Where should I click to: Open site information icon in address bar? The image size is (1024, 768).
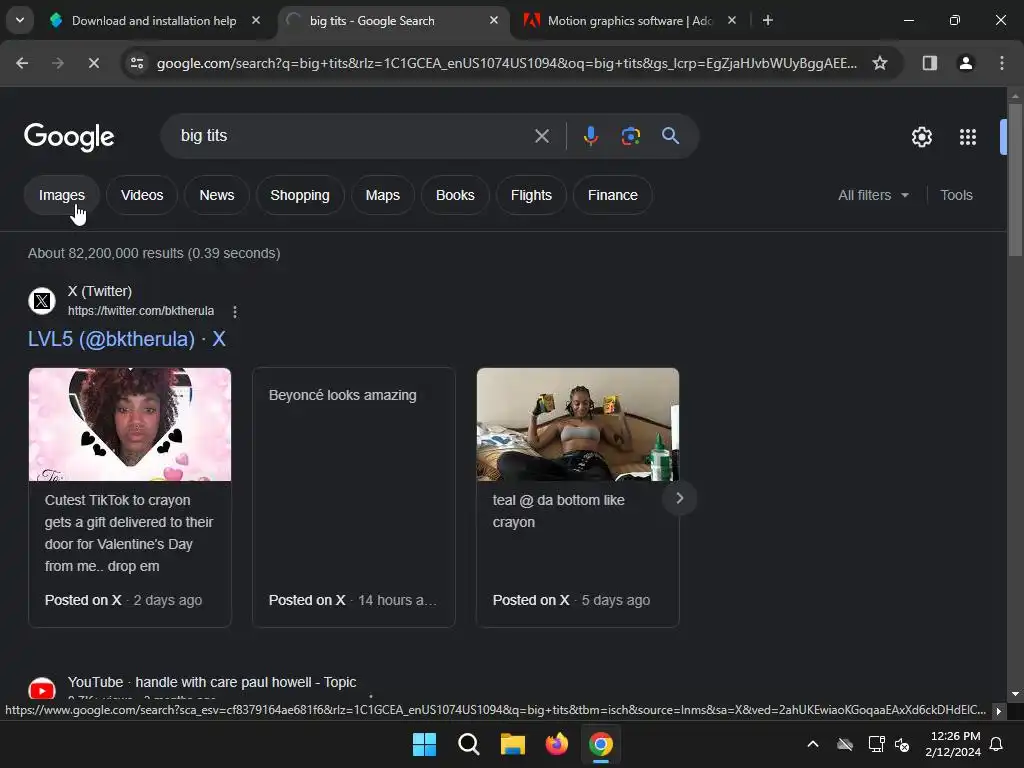click(137, 63)
